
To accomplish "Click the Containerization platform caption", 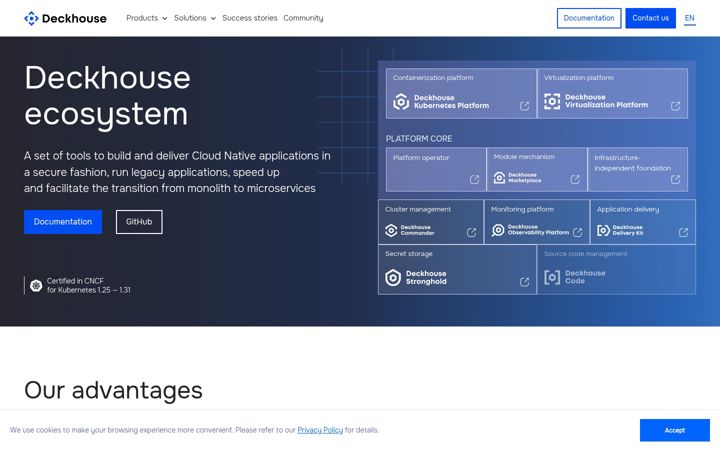I will coord(433,78).
